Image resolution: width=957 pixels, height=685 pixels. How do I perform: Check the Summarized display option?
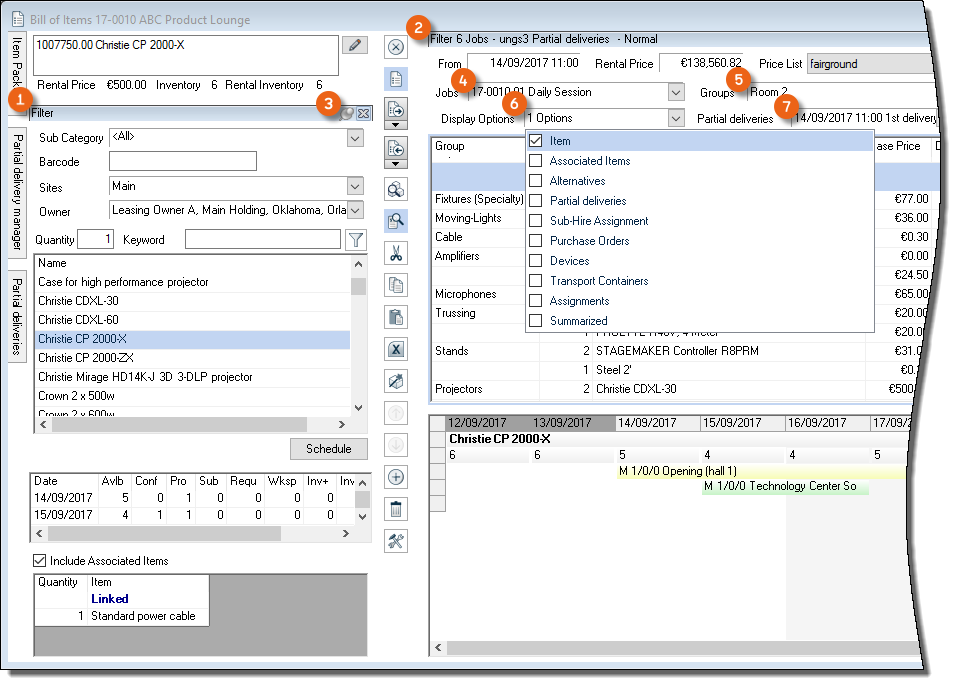tap(536, 321)
